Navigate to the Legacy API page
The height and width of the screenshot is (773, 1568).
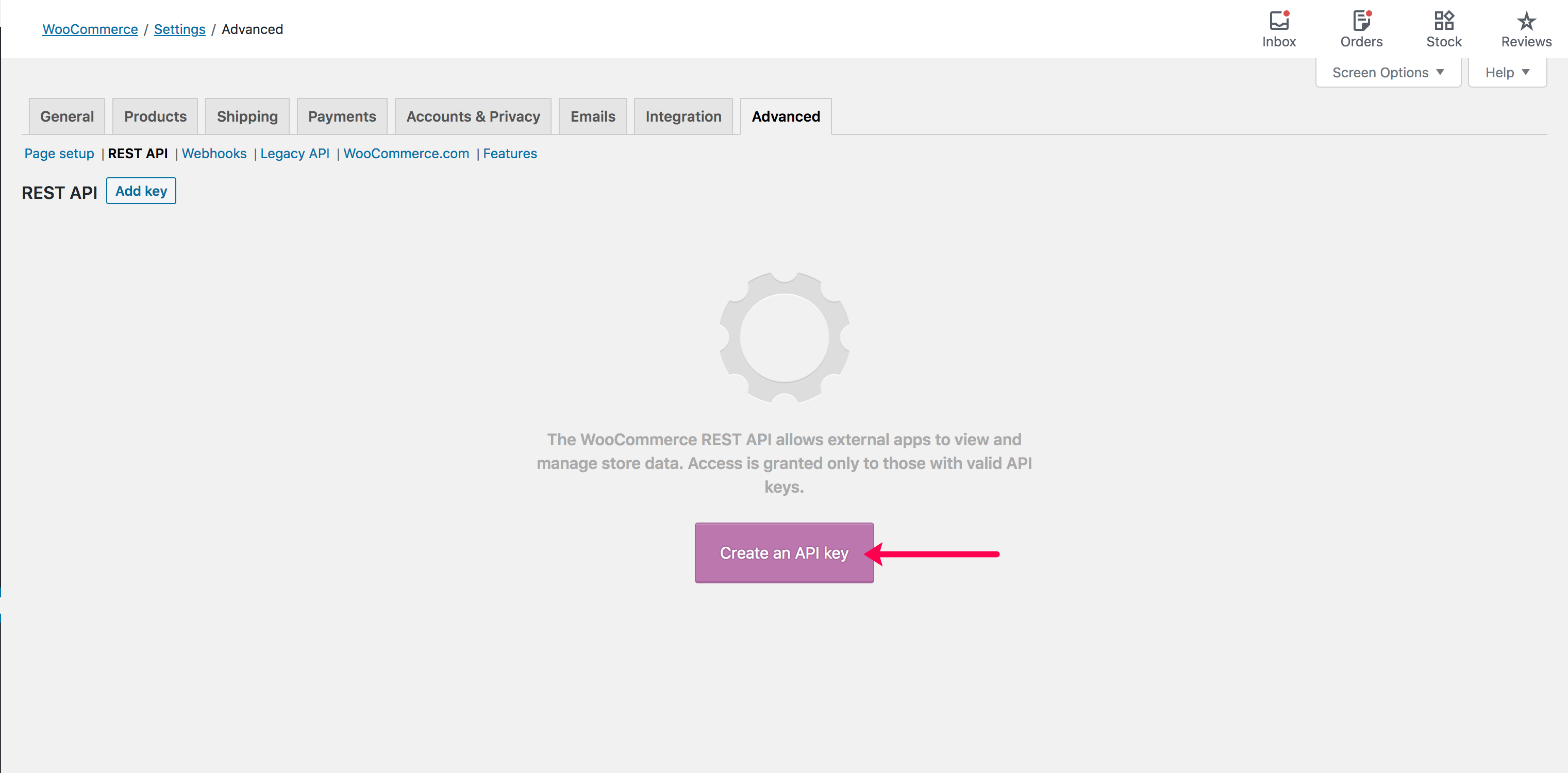295,154
